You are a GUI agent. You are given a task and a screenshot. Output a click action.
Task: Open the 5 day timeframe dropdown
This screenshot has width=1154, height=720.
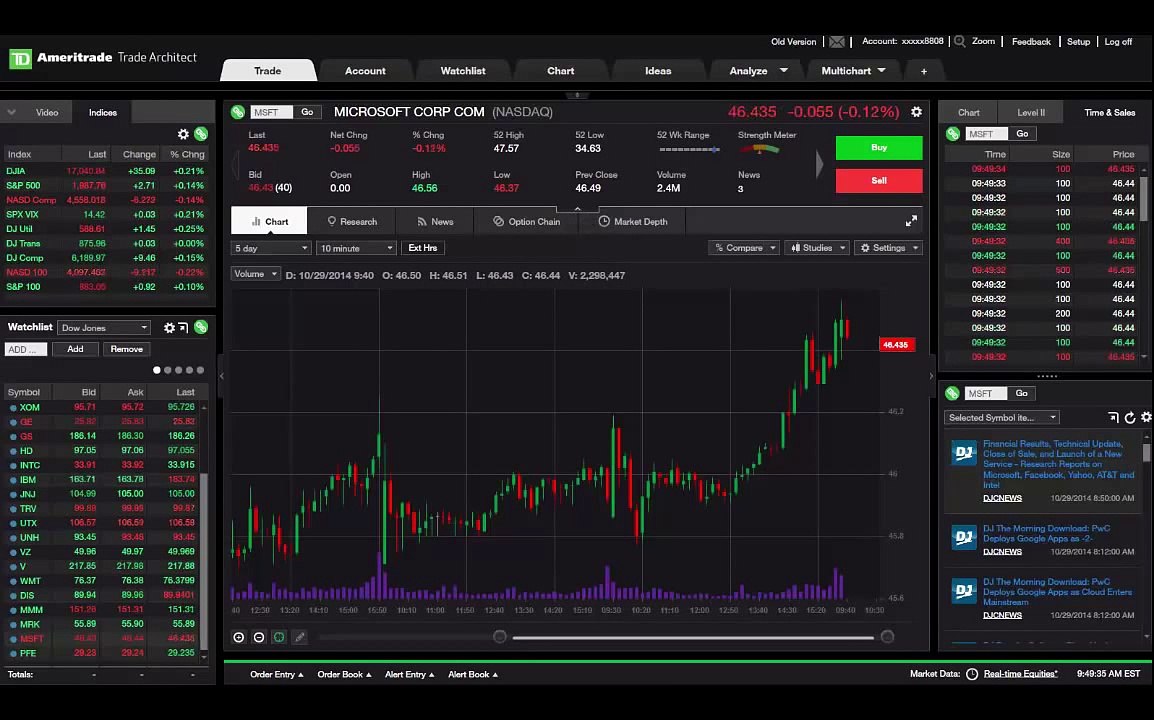coord(271,248)
